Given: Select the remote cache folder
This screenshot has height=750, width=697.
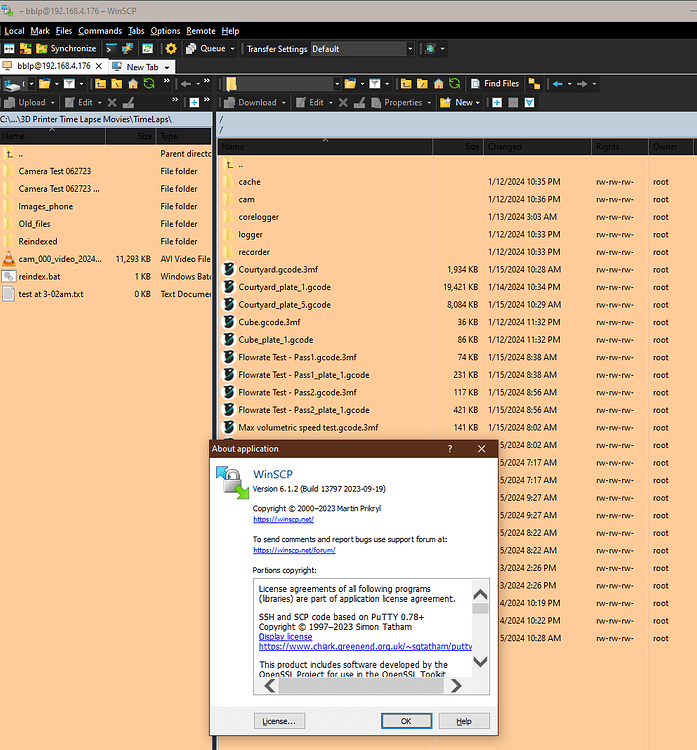Looking at the screenshot, I should tap(249, 182).
